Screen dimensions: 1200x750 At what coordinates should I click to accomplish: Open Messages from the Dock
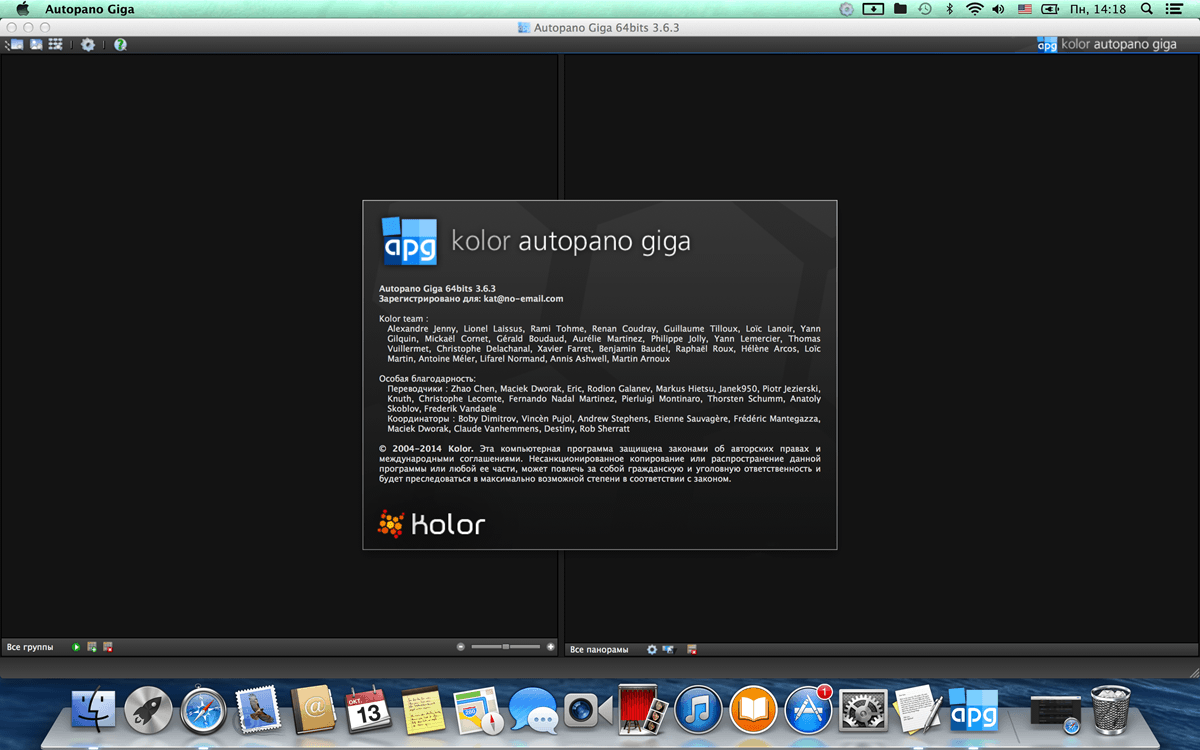click(532, 711)
